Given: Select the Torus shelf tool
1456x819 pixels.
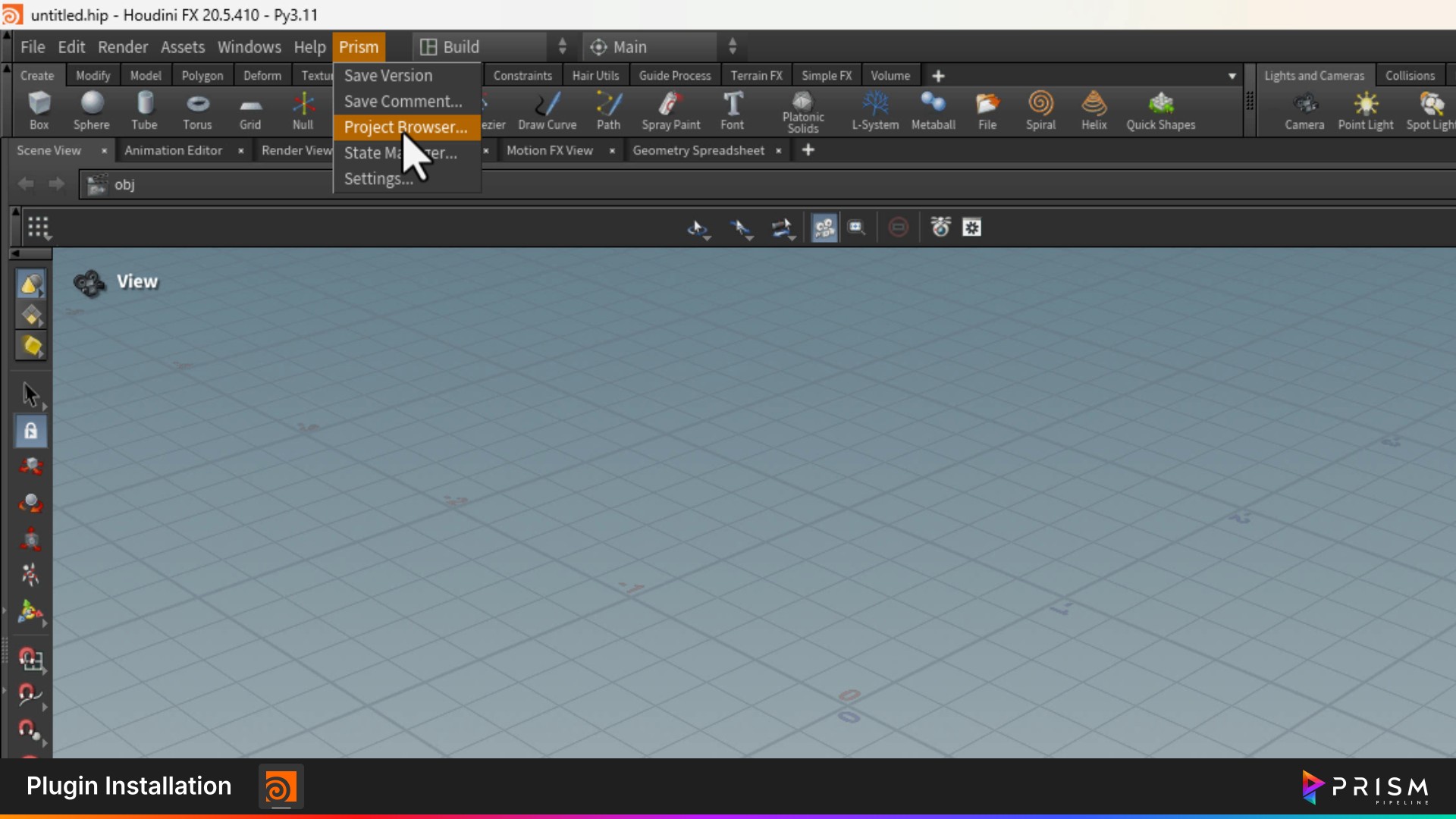Looking at the screenshot, I should pos(197,111).
